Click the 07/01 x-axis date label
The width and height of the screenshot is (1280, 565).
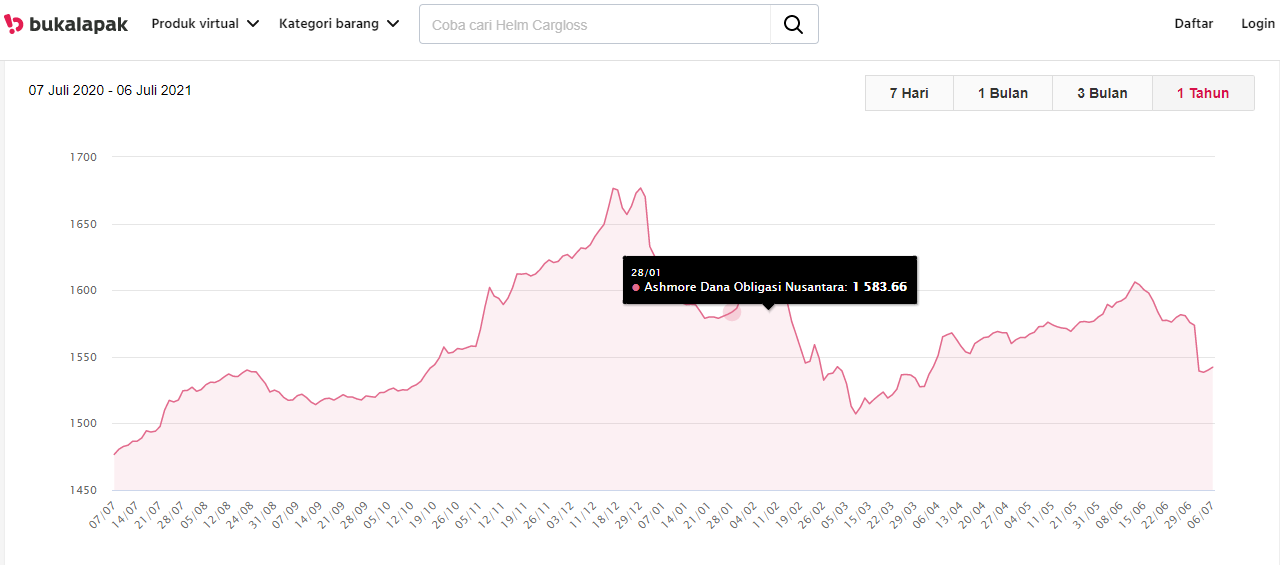(653, 515)
